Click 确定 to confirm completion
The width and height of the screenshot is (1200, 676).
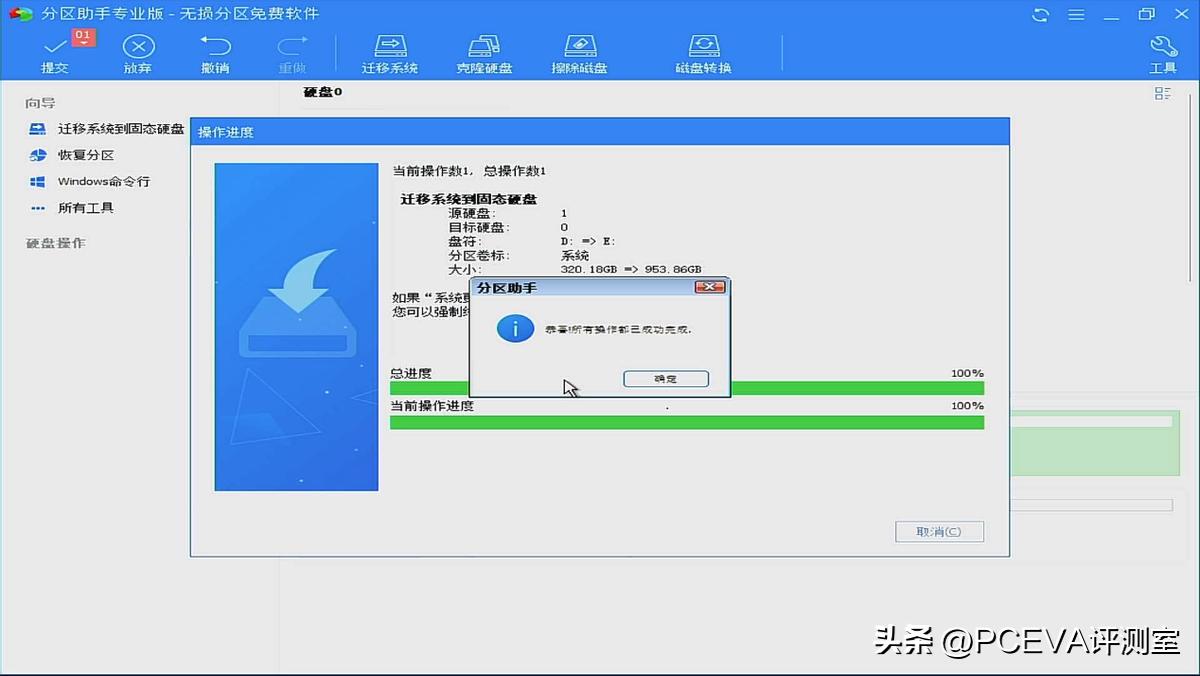pos(665,378)
